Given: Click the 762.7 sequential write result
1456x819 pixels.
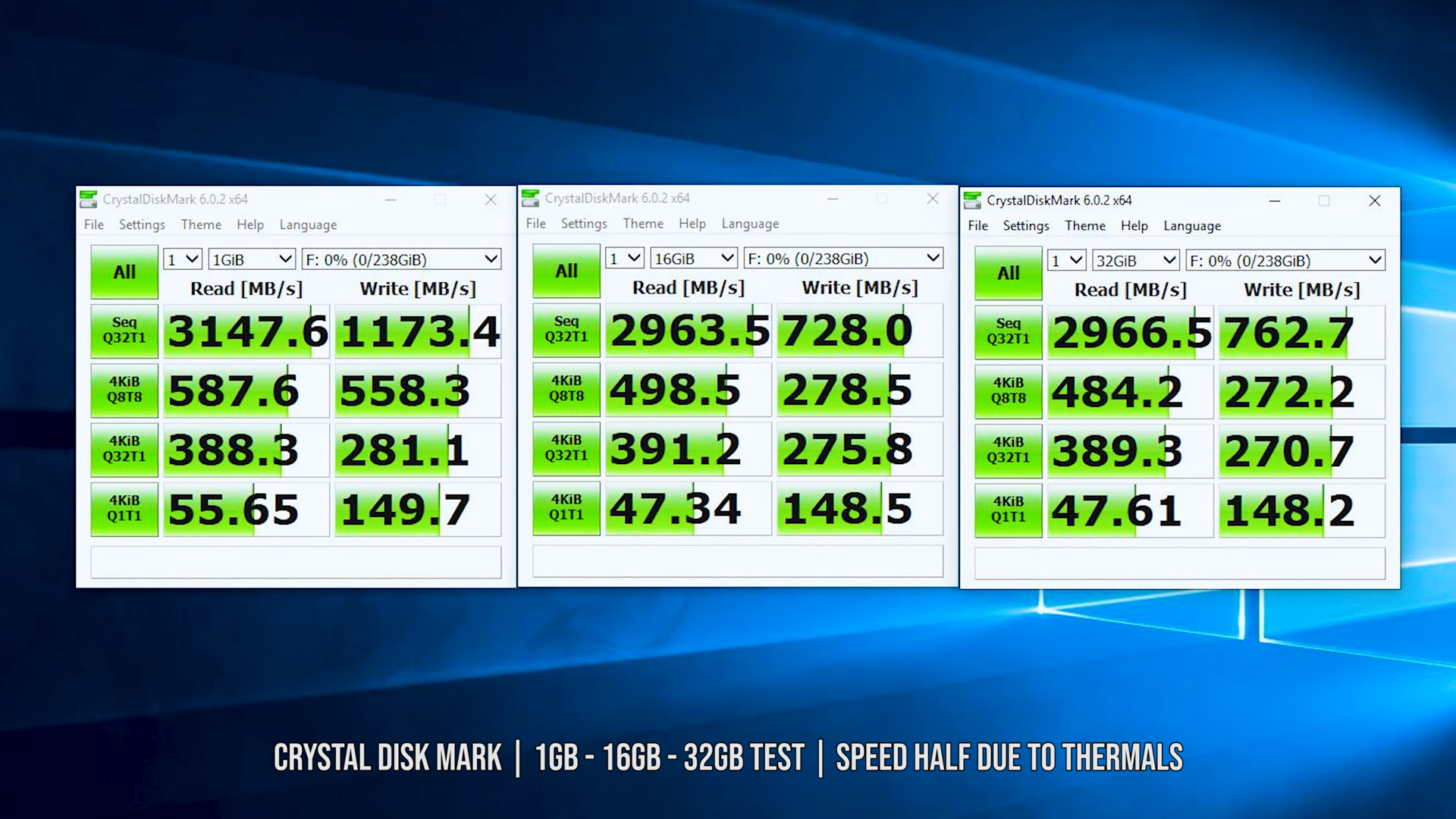Looking at the screenshot, I should click(1302, 333).
